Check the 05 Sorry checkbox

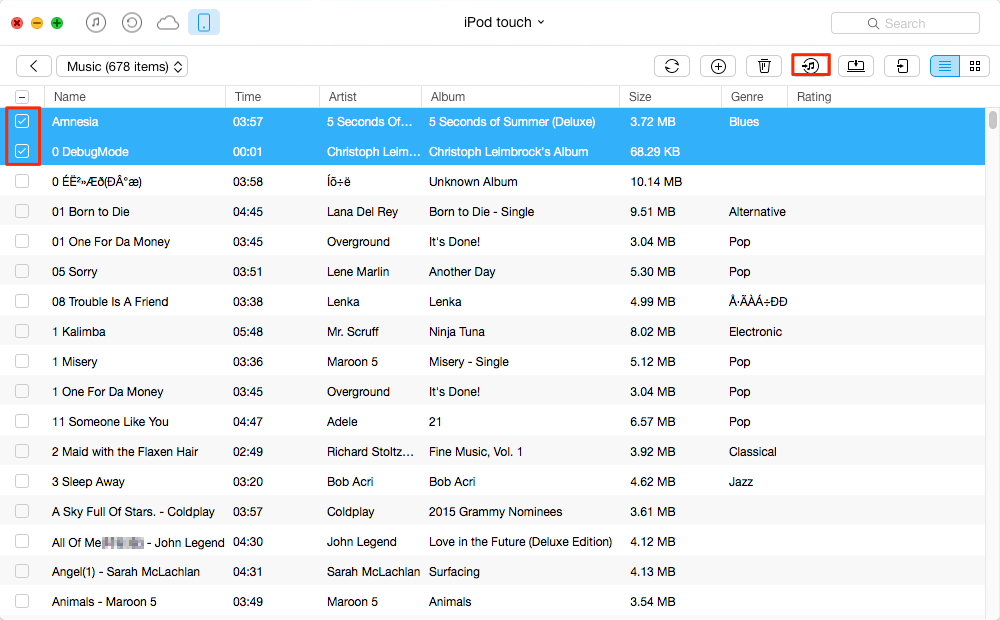tap(22, 271)
